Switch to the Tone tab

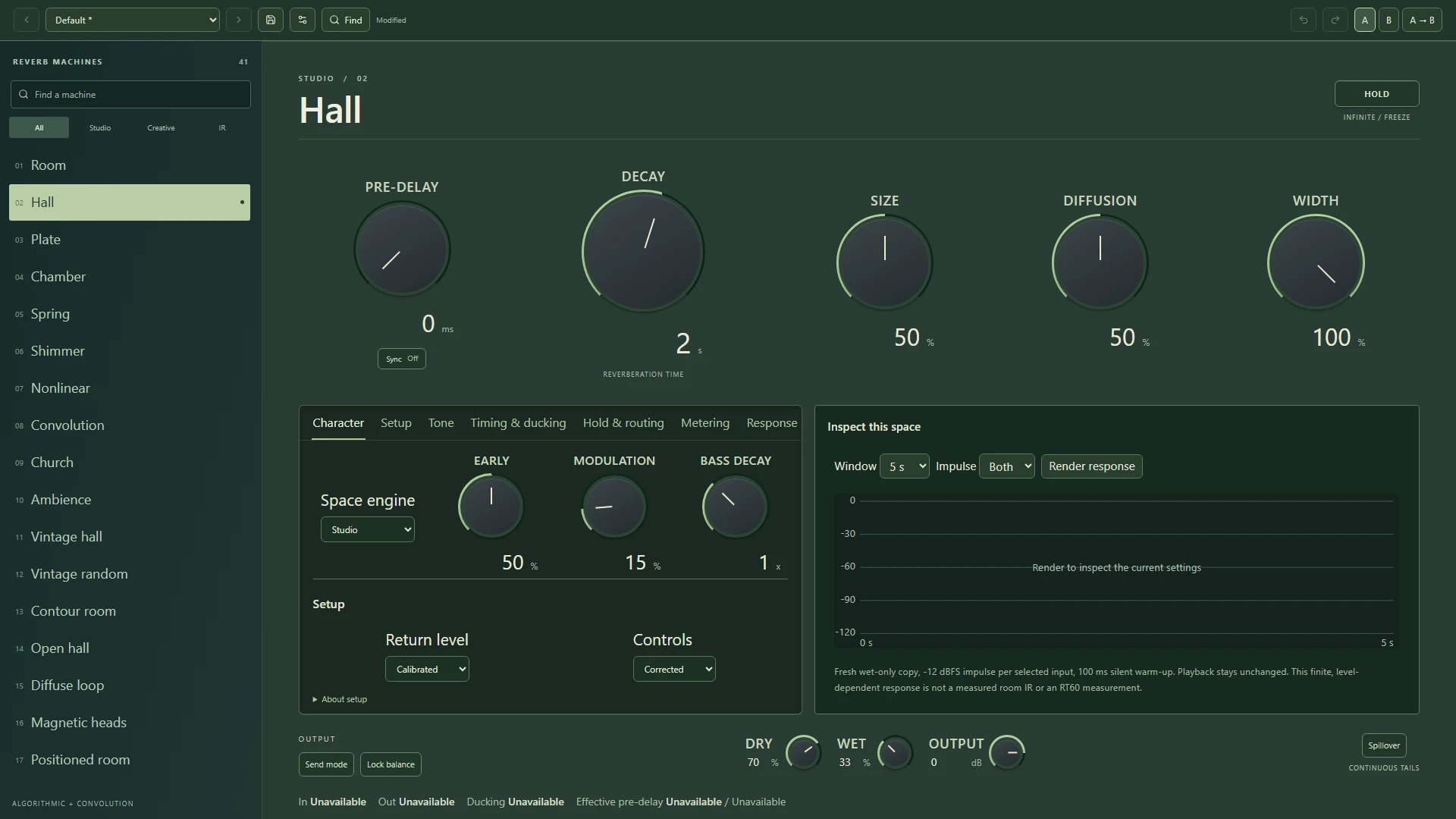tap(441, 423)
